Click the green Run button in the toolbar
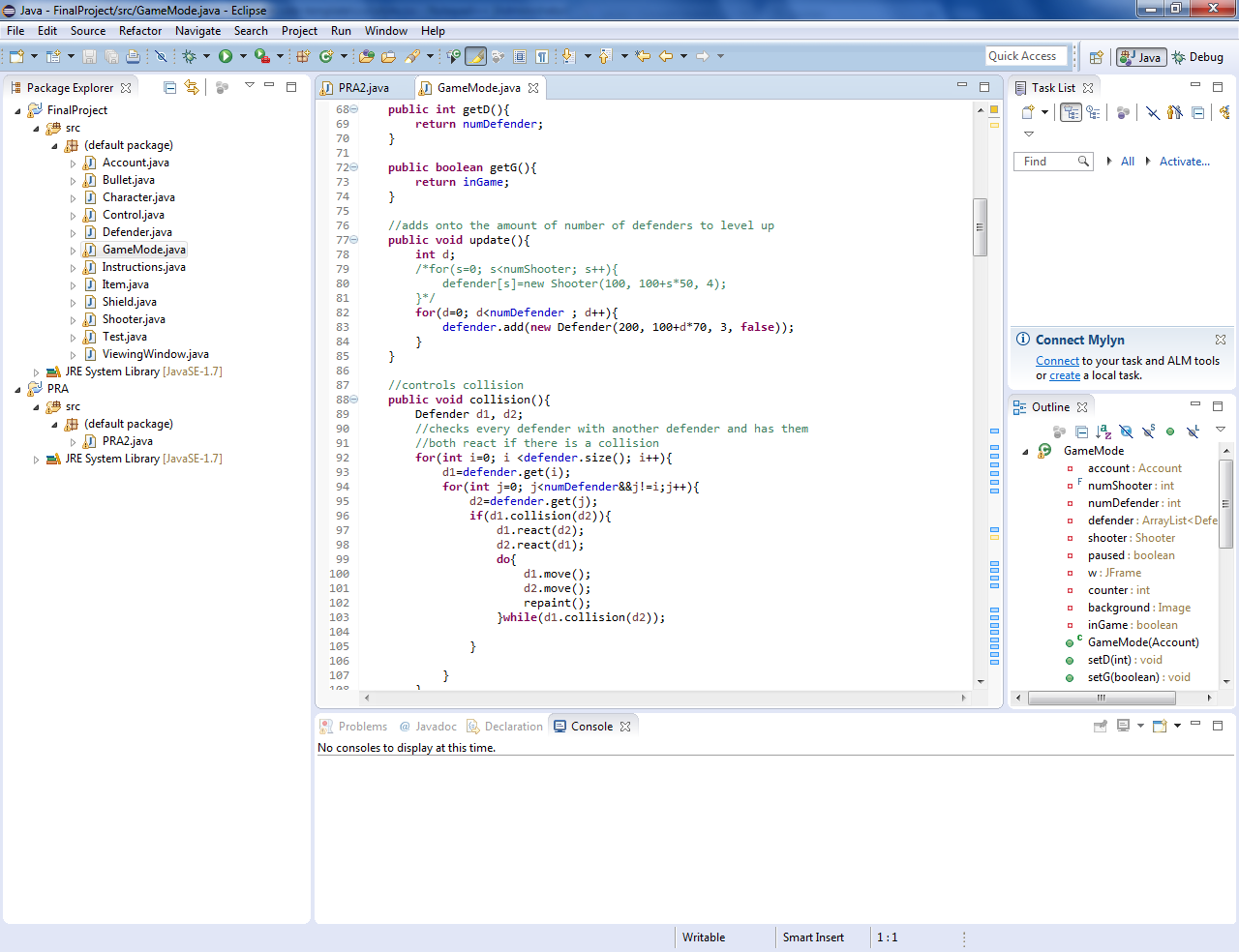The height and width of the screenshot is (952, 1239). [225, 57]
